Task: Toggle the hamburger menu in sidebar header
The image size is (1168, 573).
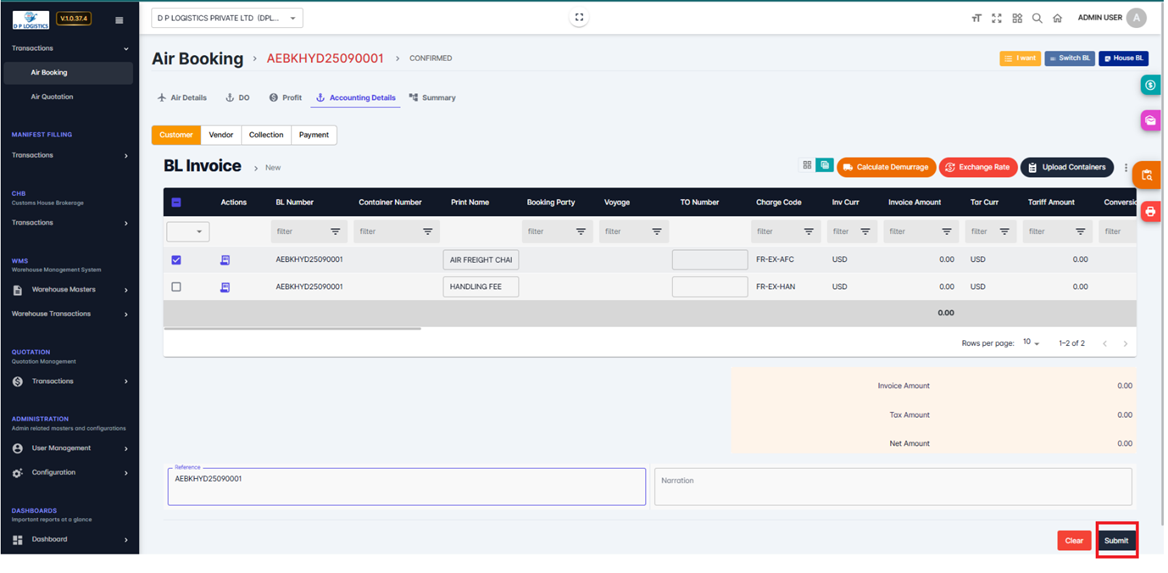Action: point(119,20)
